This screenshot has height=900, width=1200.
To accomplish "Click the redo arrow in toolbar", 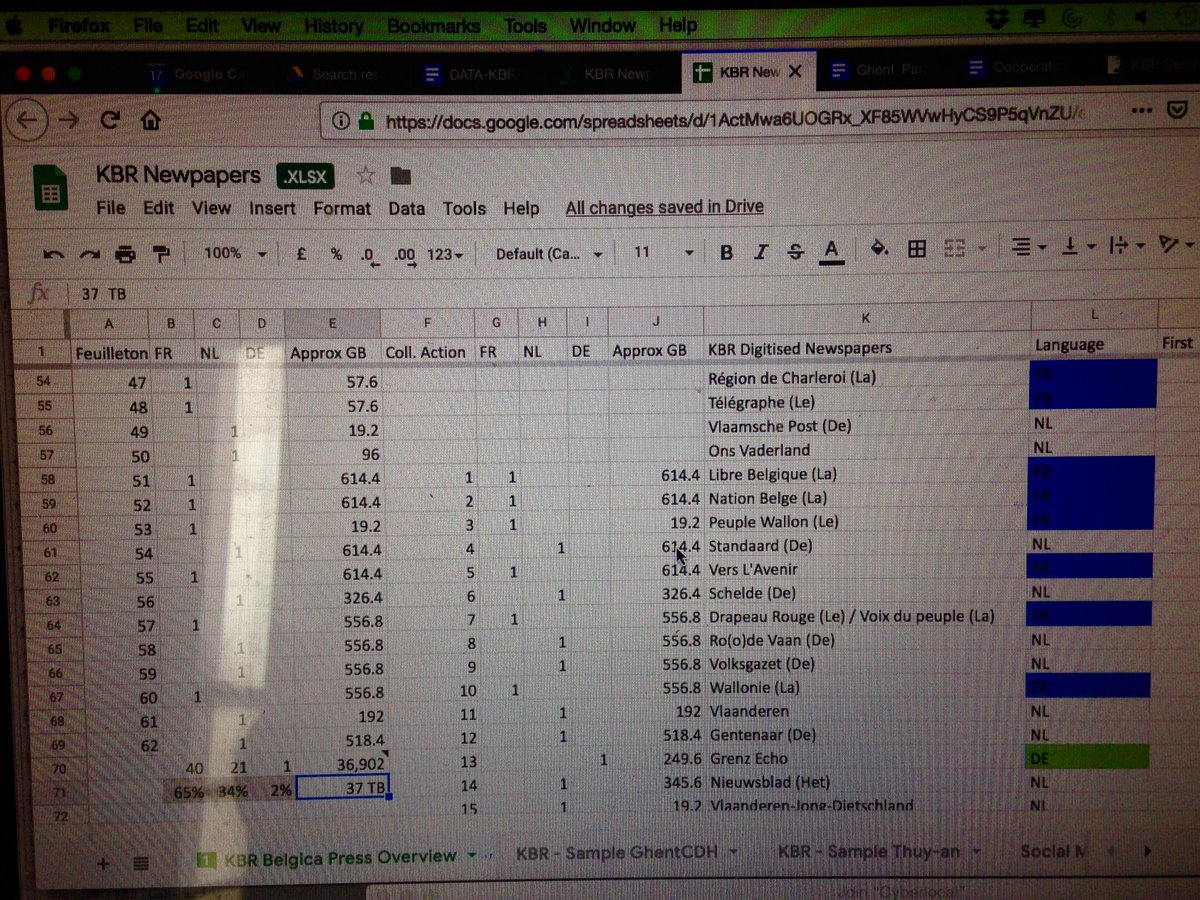I will (89, 255).
